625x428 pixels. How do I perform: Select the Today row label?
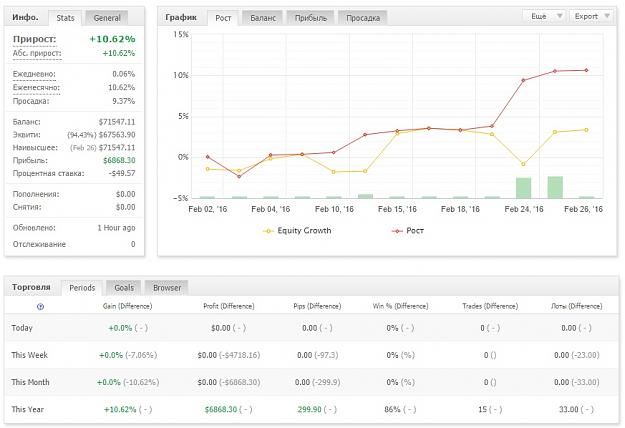point(22,328)
